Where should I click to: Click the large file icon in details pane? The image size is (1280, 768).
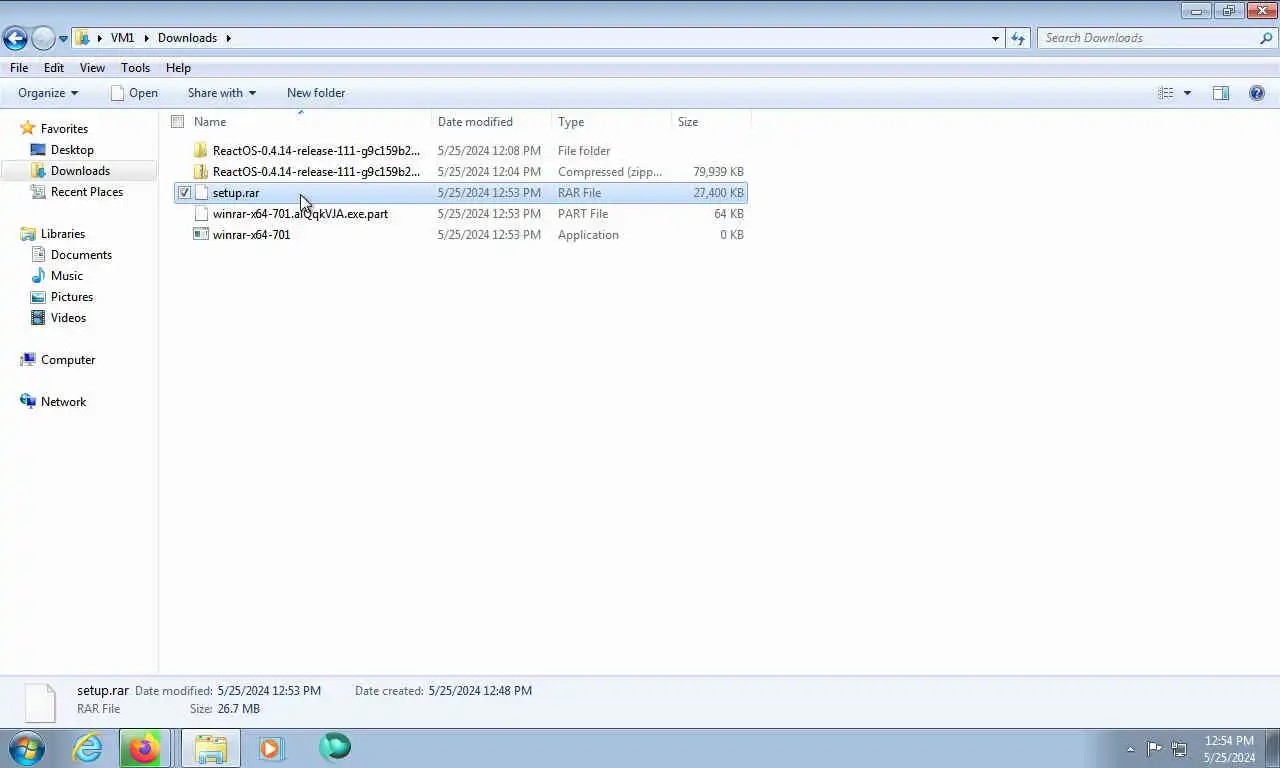click(x=40, y=702)
